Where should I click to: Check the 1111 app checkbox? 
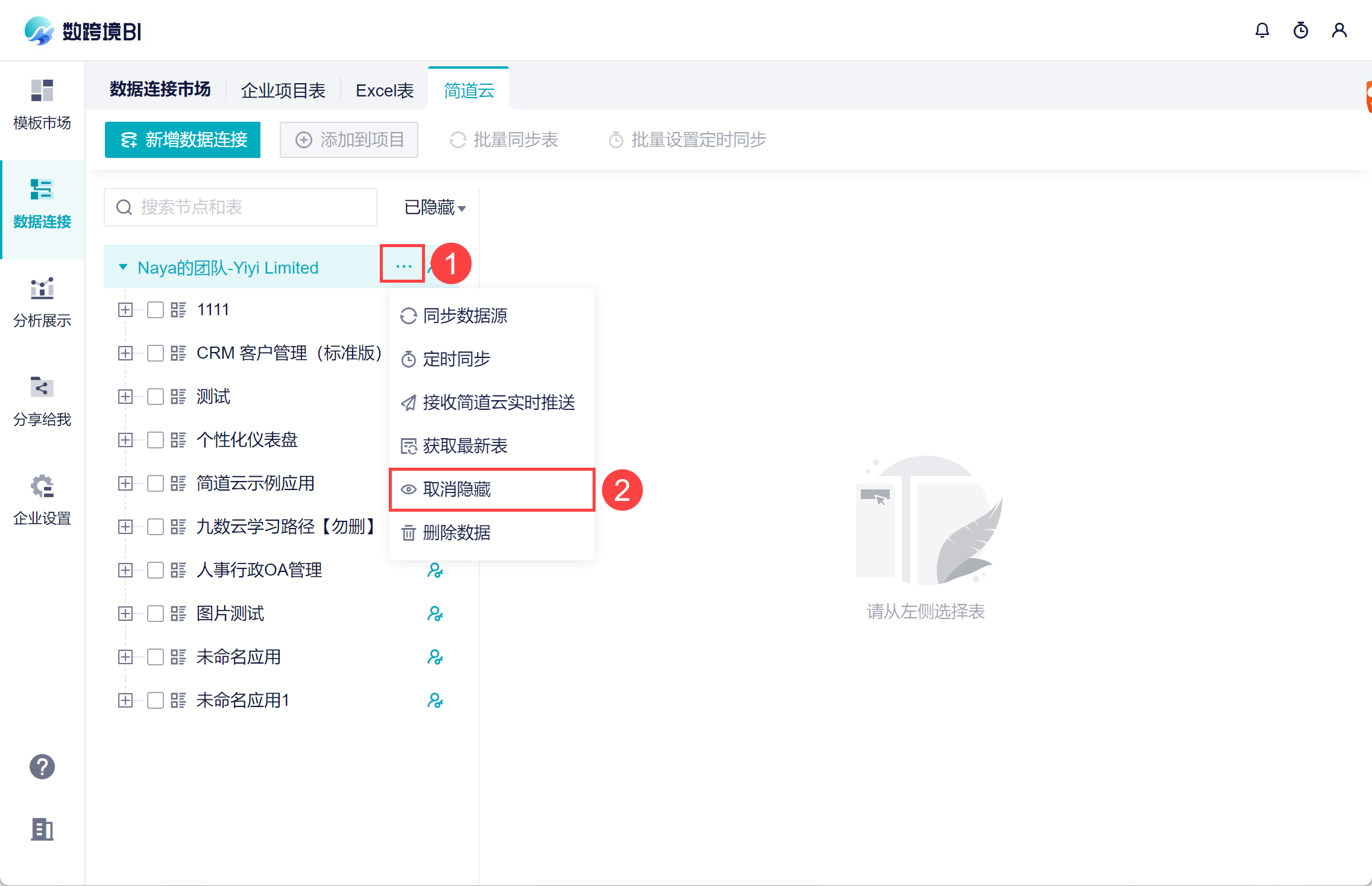coord(156,310)
